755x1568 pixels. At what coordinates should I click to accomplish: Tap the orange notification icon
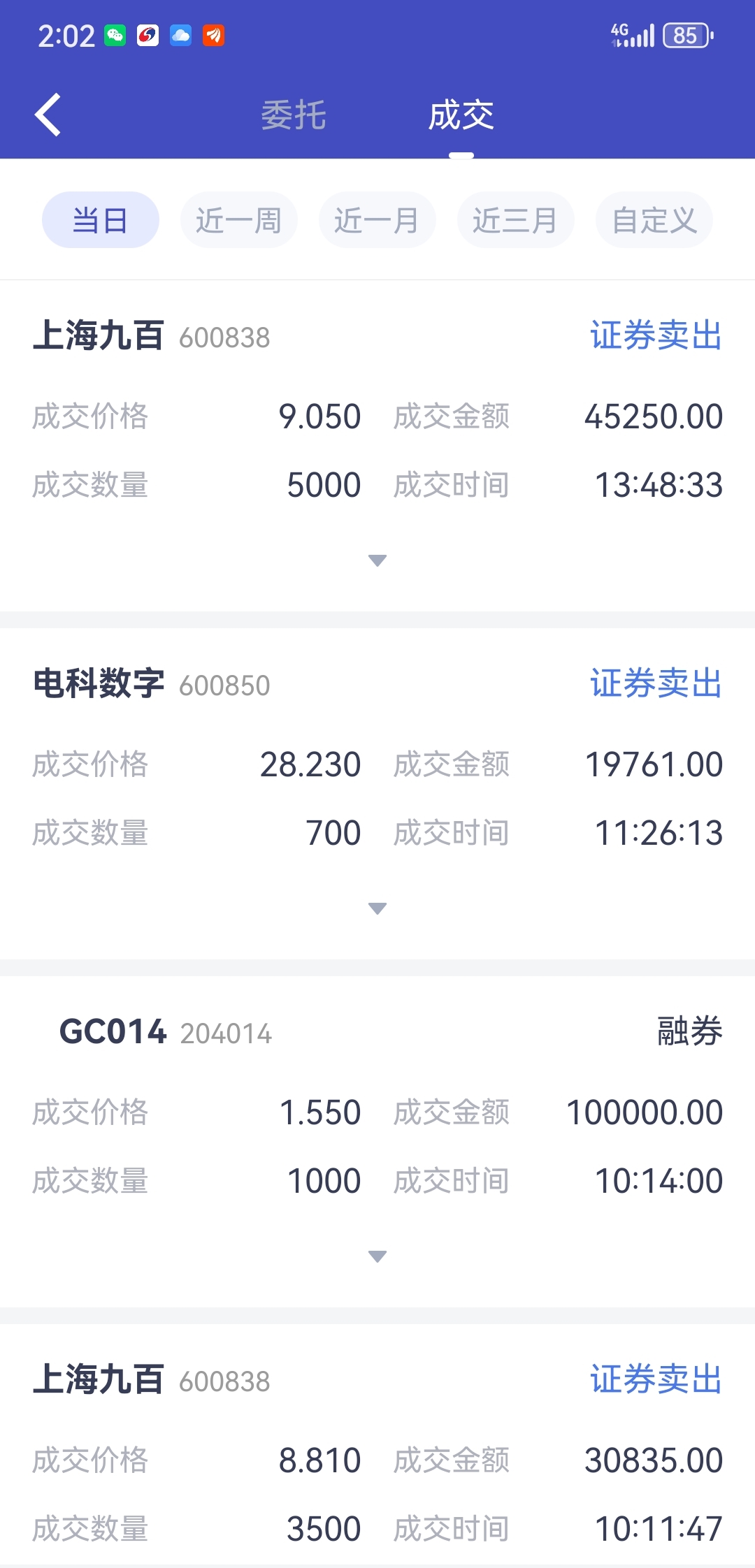point(214,36)
